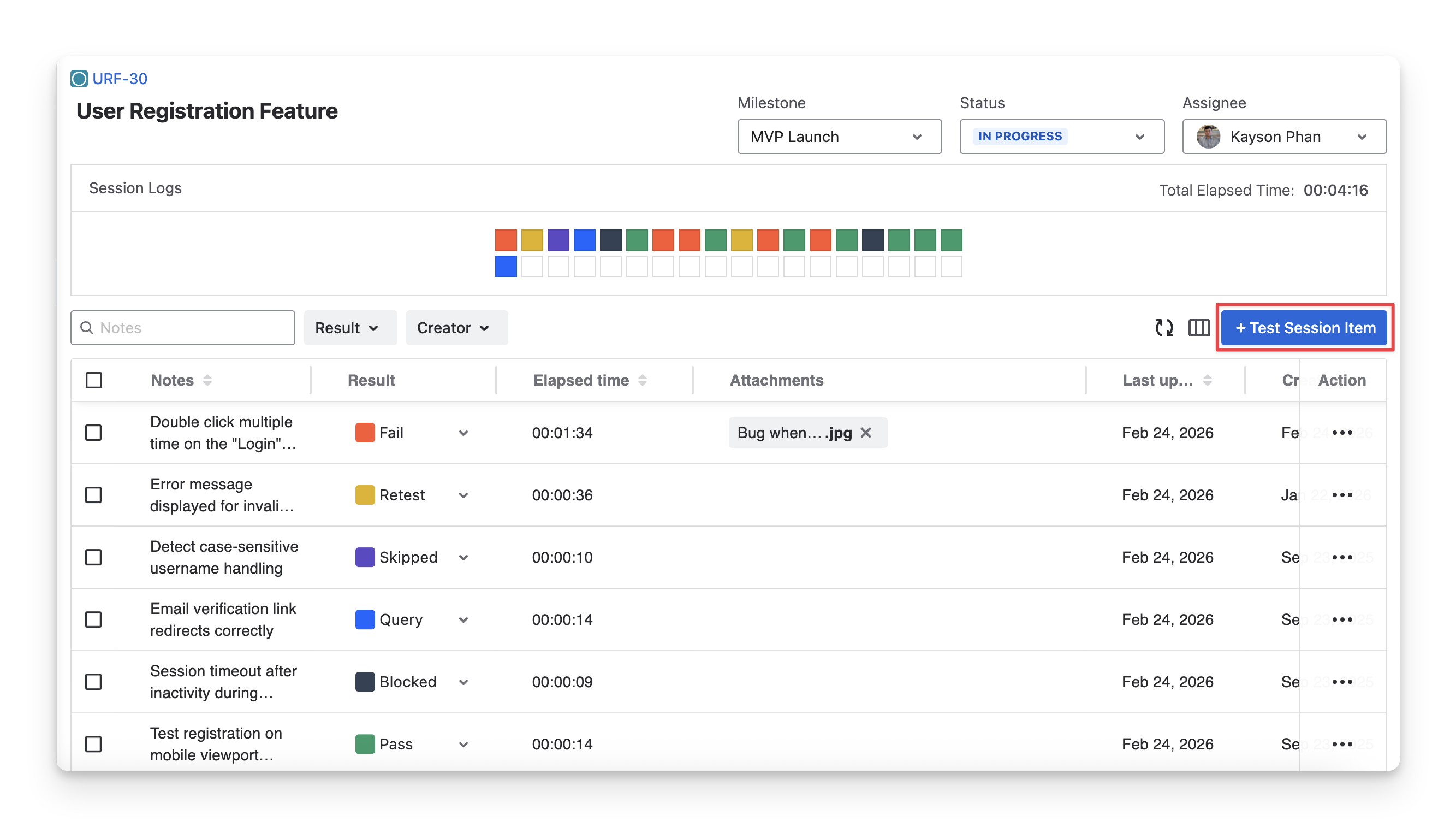The width and height of the screenshot is (1456, 827).
Task: Sort table by Notes column
Action: pyautogui.click(x=207, y=381)
